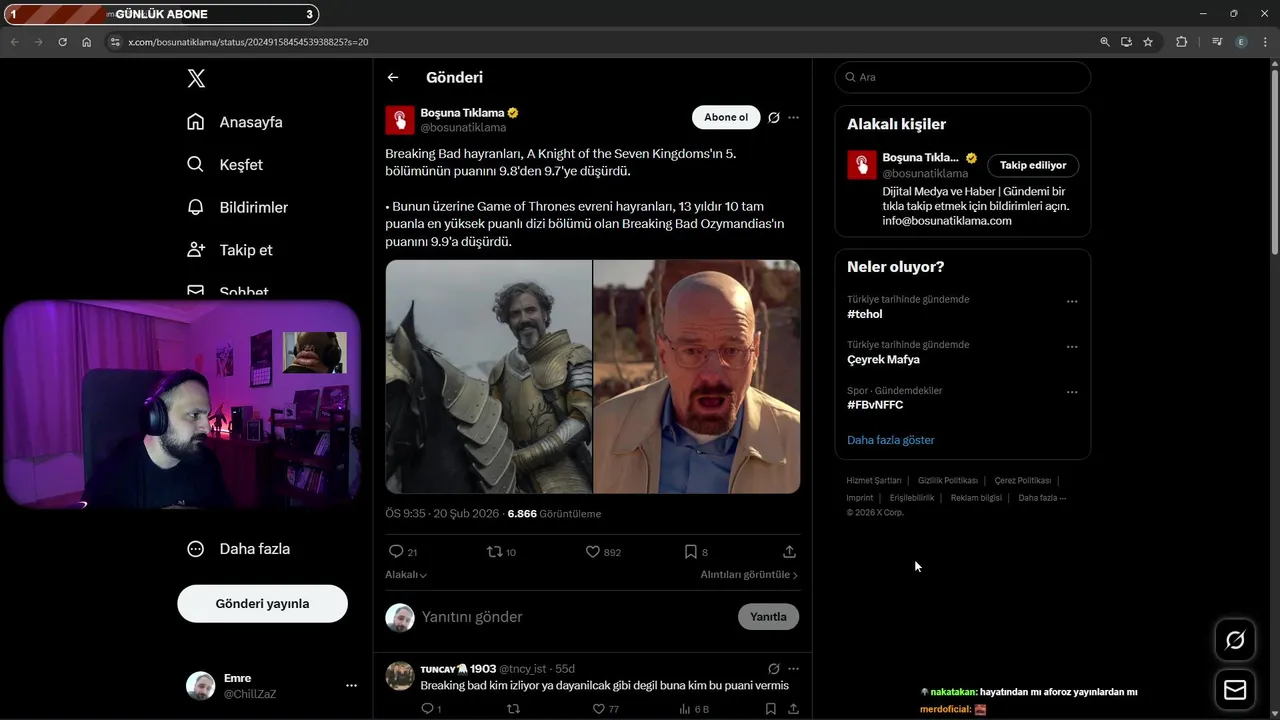Click Gönderi yayınla button

click(x=262, y=604)
